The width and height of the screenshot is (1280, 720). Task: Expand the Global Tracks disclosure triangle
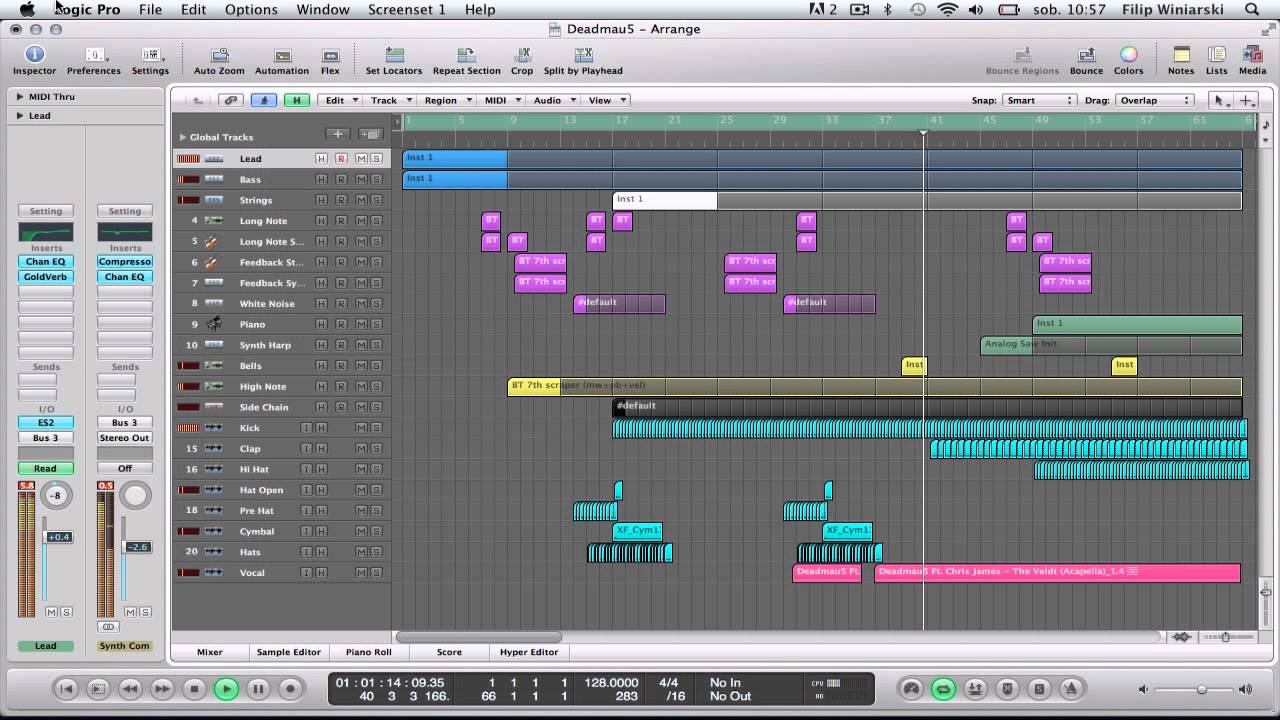pyautogui.click(x=183, y=137)
